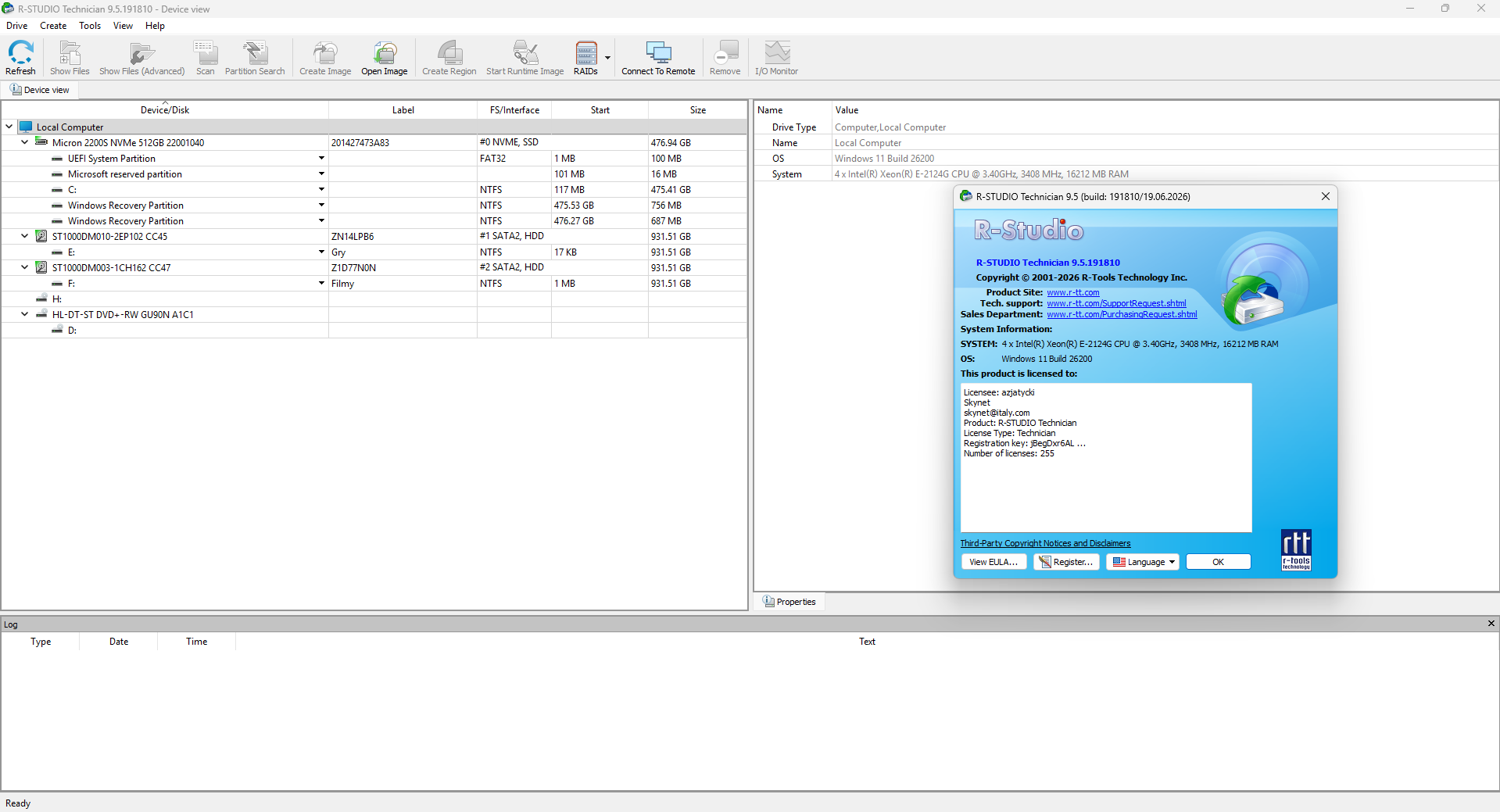The height and width of the screenshot is (812, 1500).
Task: Close the Log panel with its X
Action: (1491, 624)
